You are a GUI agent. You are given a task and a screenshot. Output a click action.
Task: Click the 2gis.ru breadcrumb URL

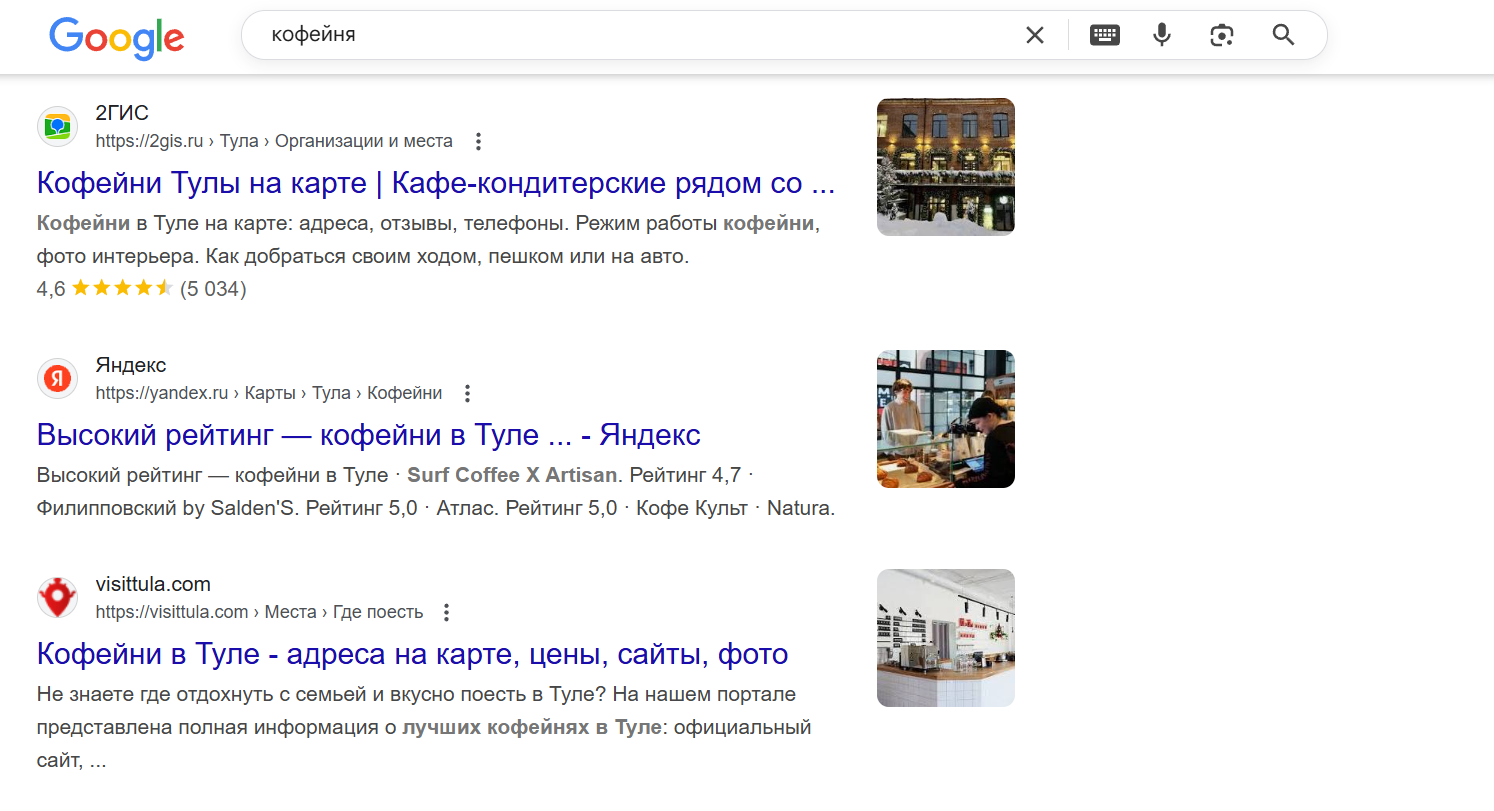pos(274,142)
